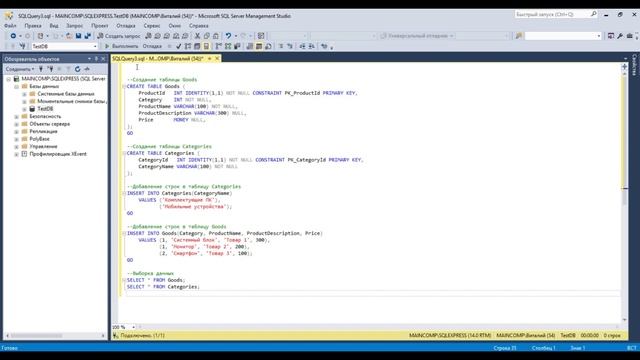Click the Decrease indent toolbar icon
This screenshot has width=640, height=360.
tap(302, 46)
